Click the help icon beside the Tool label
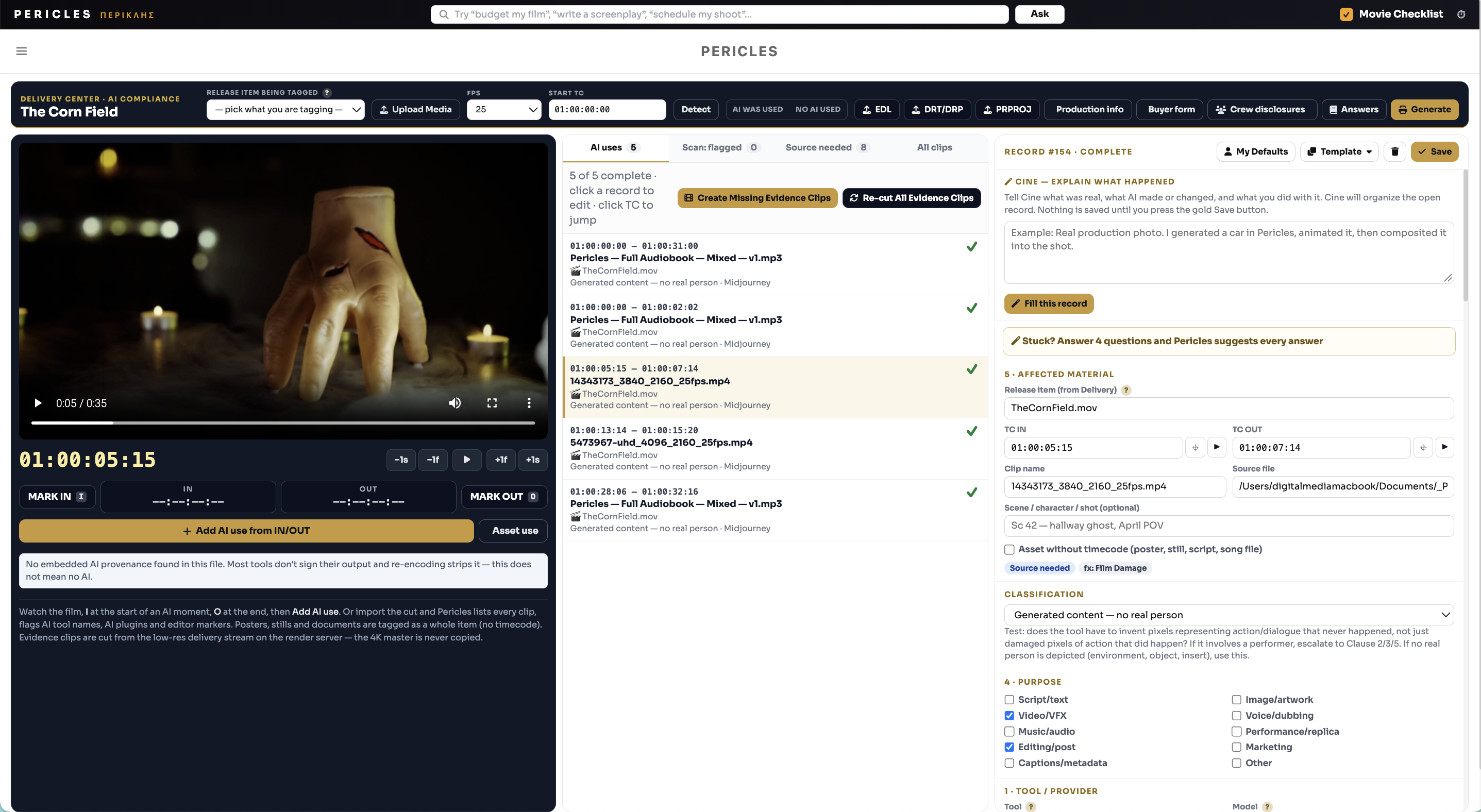The width and height of the screenshot is (1481, 812). 1031,806
